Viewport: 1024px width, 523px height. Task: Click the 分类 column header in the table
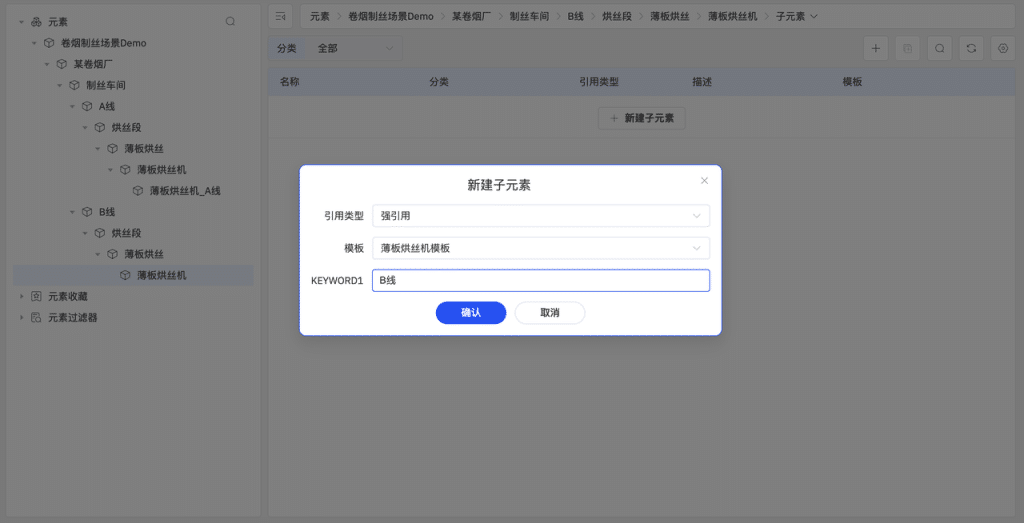[x=439, y=82]
